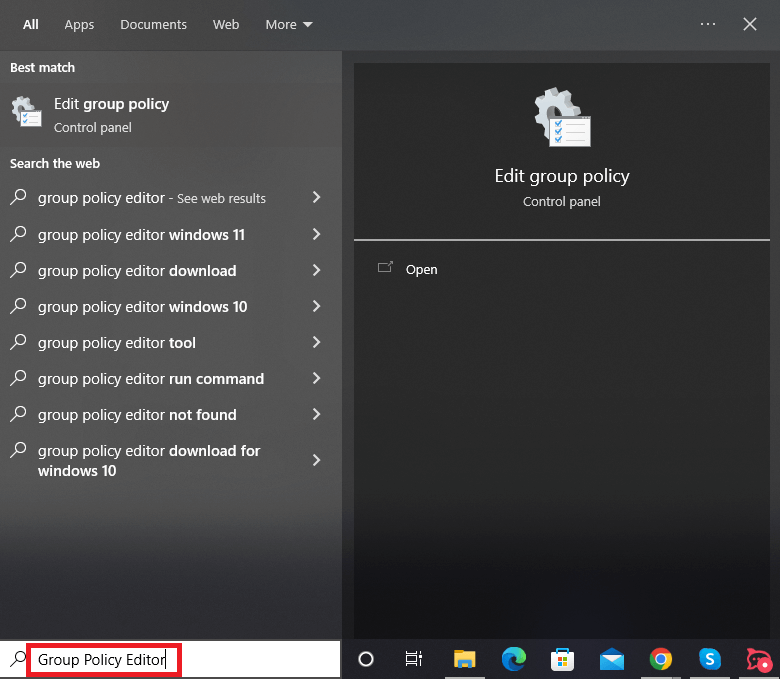Select 'group policy editor windows 11' suggestion
Image resolution: width=780 pixels, height=679 pixels.
pyautogui.click(x=141, y=234)
